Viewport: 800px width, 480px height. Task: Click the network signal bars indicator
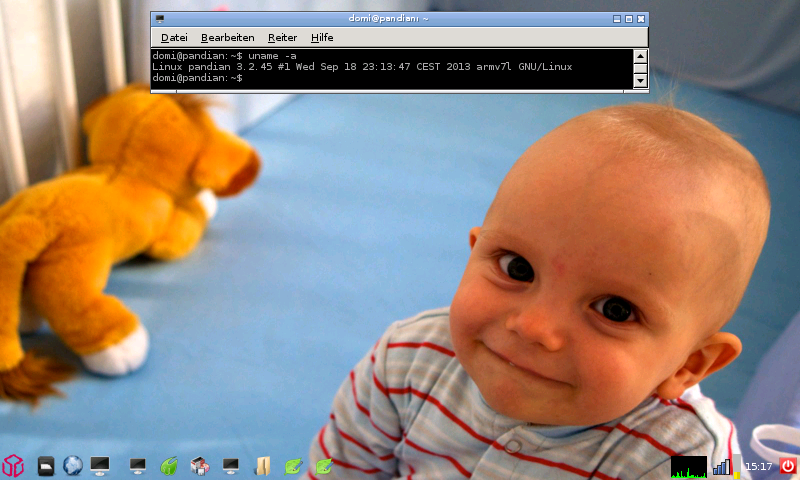coord(720,466)
